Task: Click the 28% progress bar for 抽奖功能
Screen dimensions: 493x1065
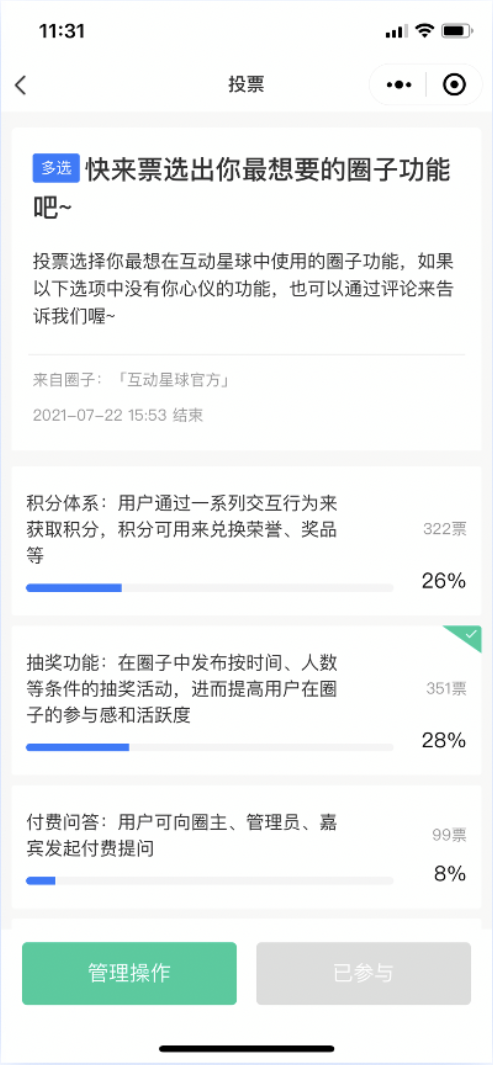Action: point(210,747)
